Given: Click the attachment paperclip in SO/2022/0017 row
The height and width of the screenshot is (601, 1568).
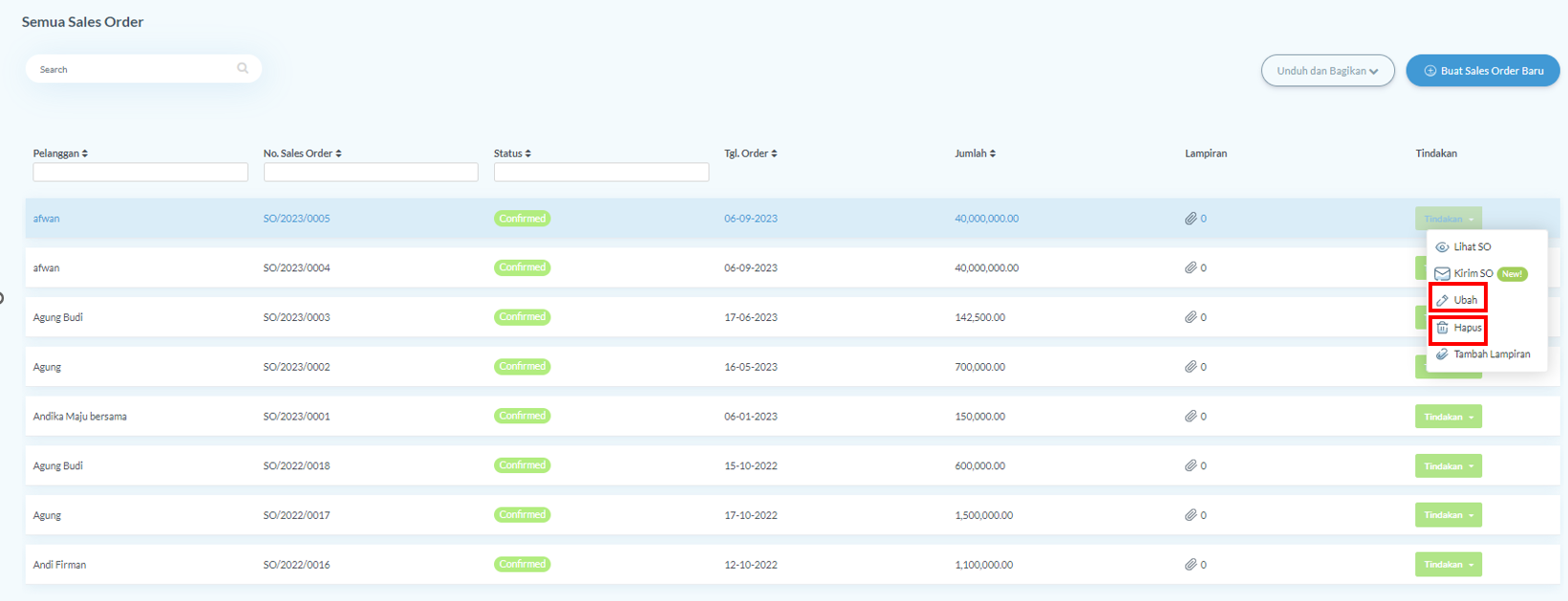Looking at the screenshot, I should point(1191,515).
